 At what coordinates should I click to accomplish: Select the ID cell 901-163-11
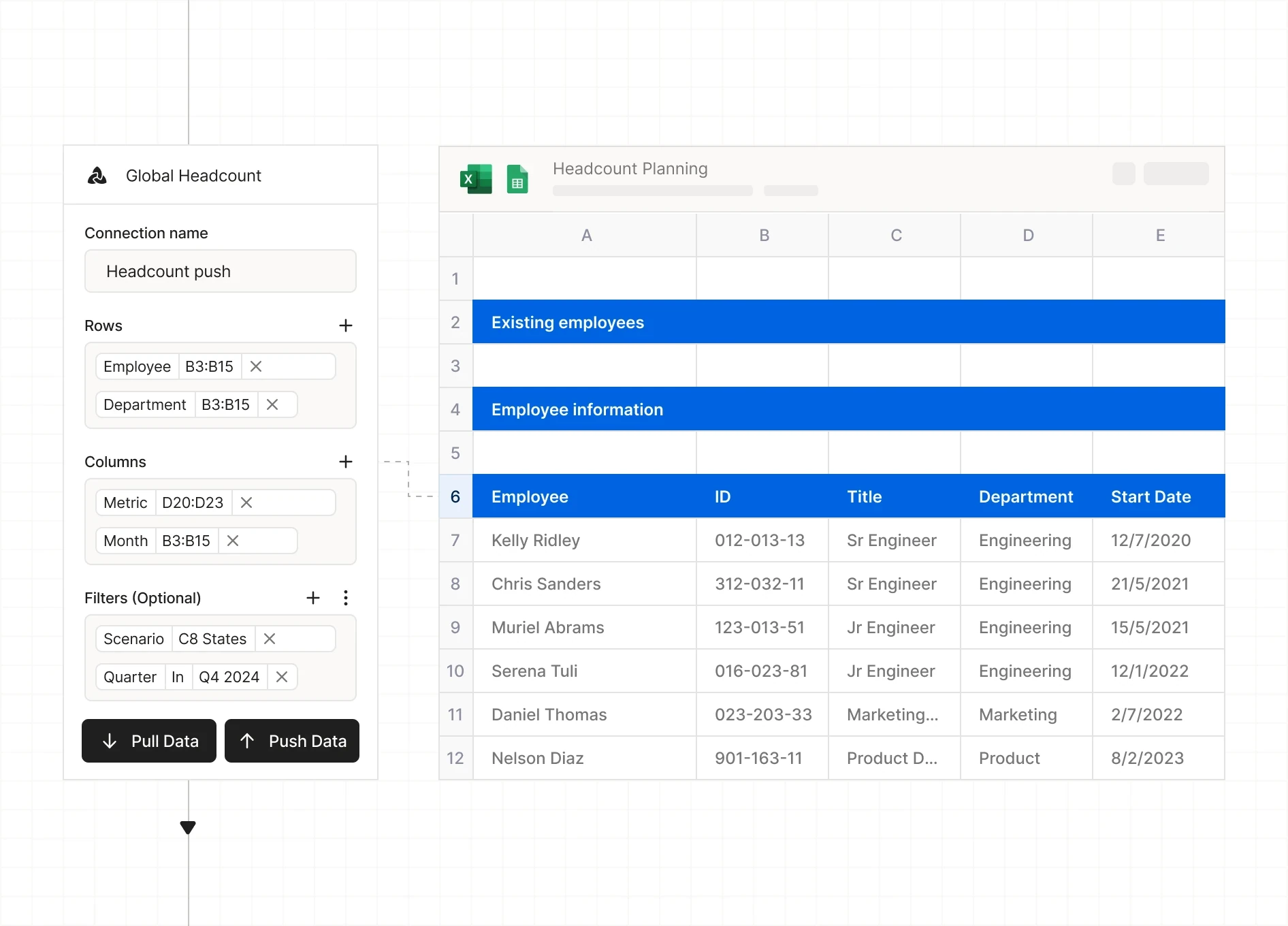pyautogui.click(x=762, y=758)
